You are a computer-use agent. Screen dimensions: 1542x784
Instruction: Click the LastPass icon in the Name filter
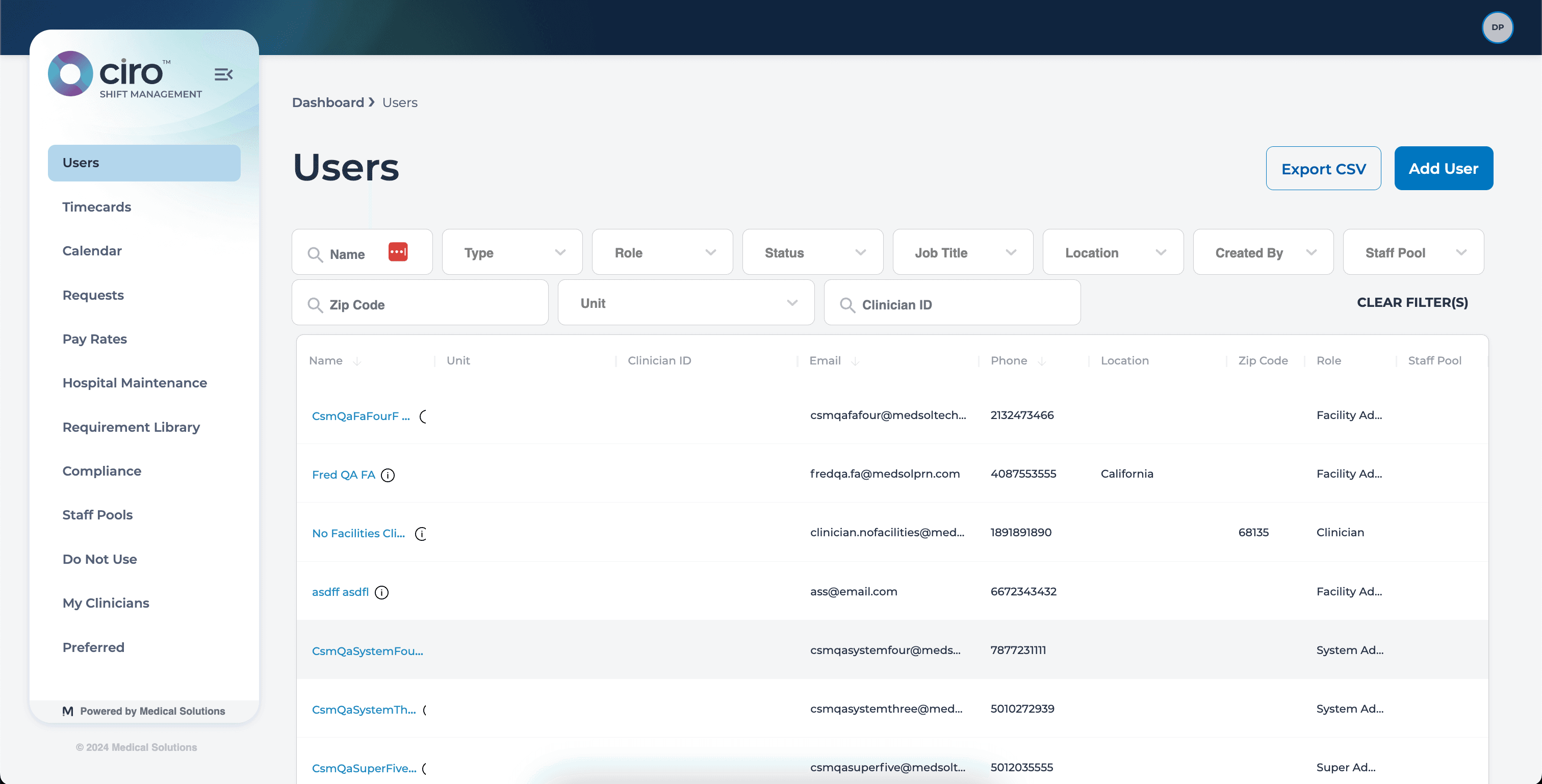point(397,252)
